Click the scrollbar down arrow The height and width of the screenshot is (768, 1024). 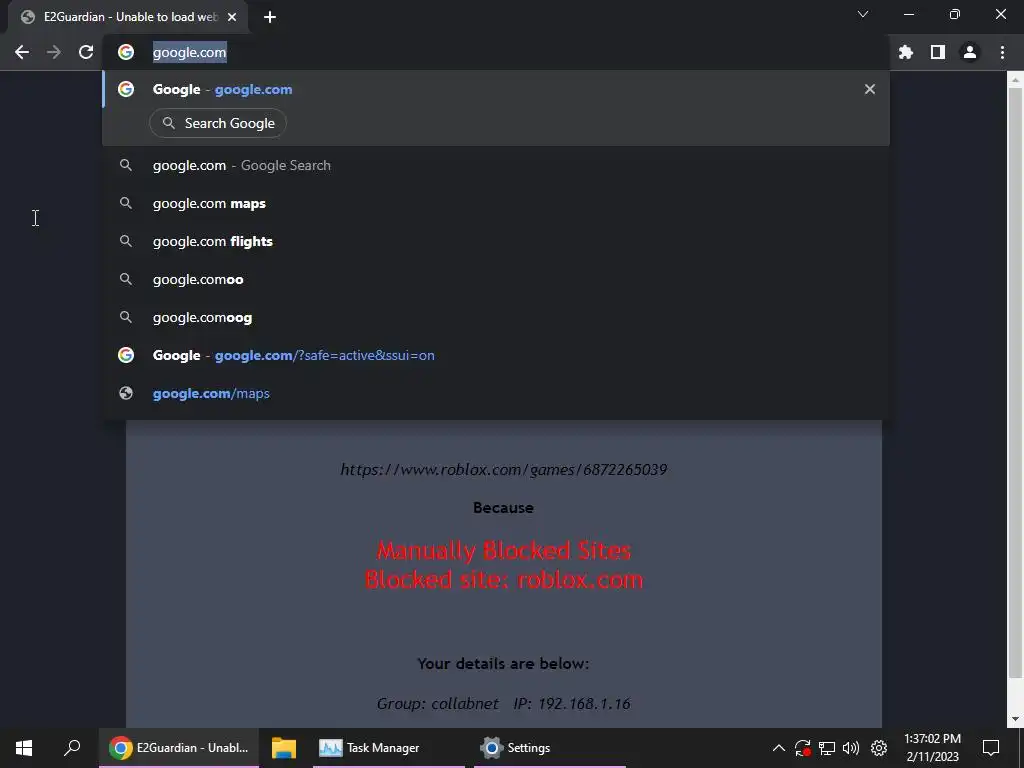(x=1015, y=719)
